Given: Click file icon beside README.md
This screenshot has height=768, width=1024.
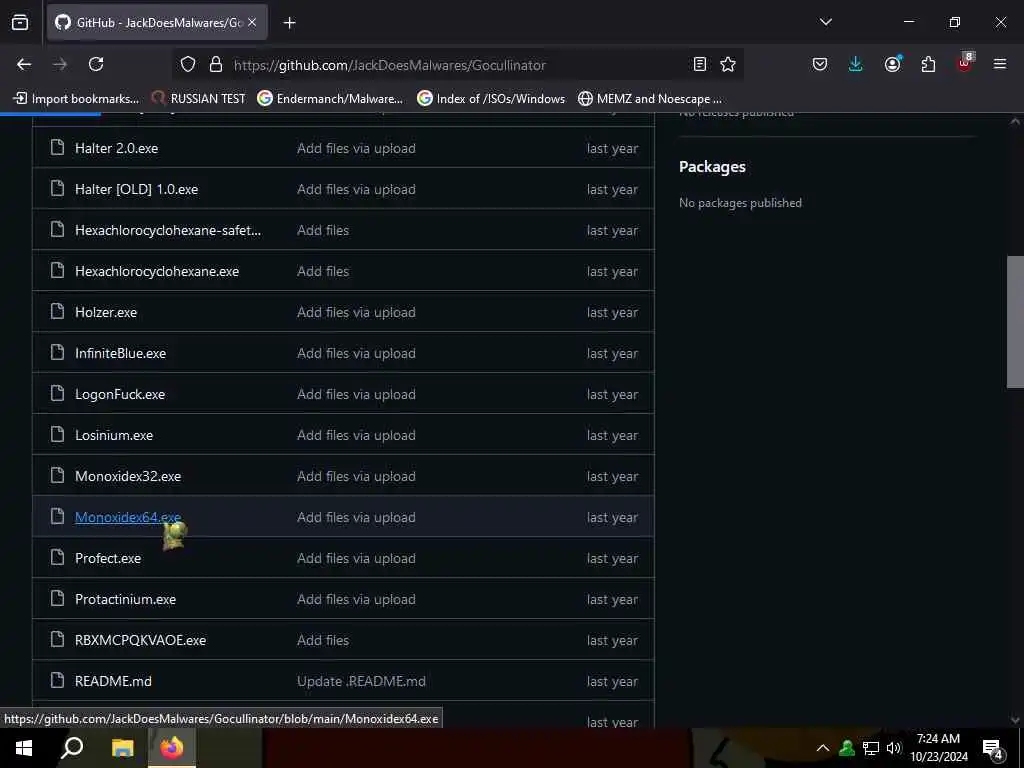Looking at the screenshot, I should [57, 680].
